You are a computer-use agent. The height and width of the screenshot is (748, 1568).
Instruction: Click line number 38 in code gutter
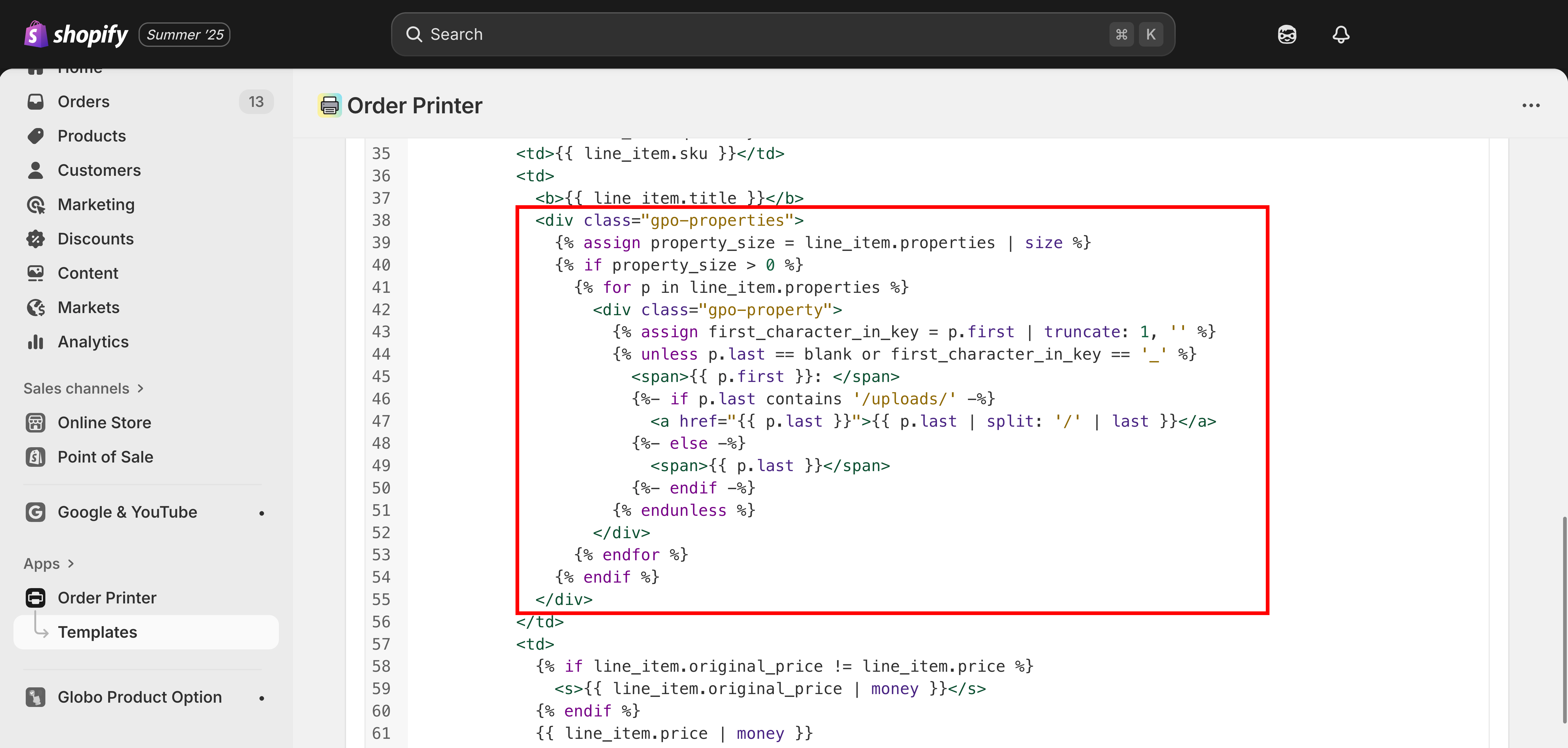381,220
